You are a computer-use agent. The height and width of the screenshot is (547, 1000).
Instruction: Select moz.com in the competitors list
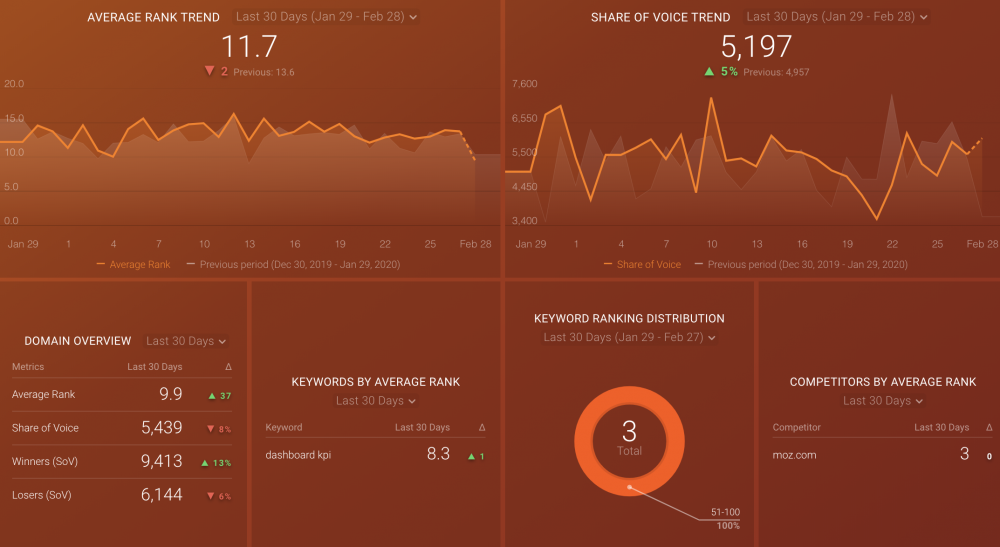click(796, 455)
